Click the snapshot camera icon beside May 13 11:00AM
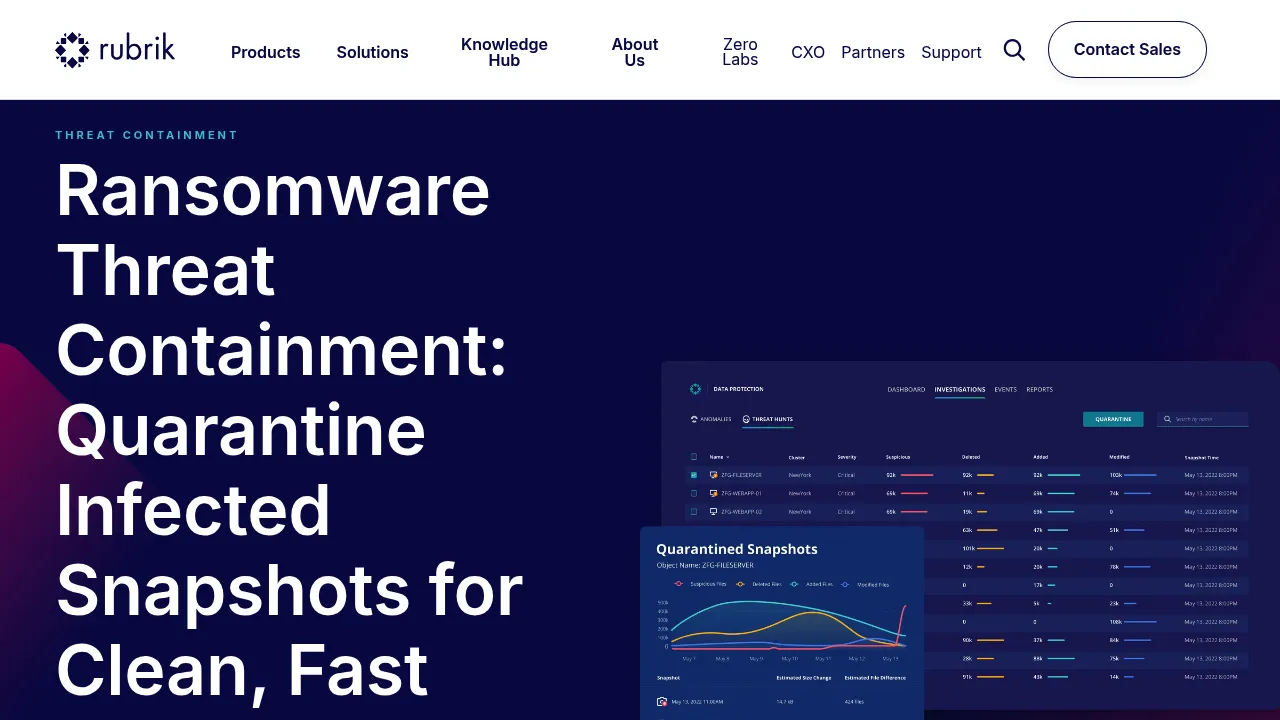Viewport: 1280px width, 720px height. coord(662,702)
